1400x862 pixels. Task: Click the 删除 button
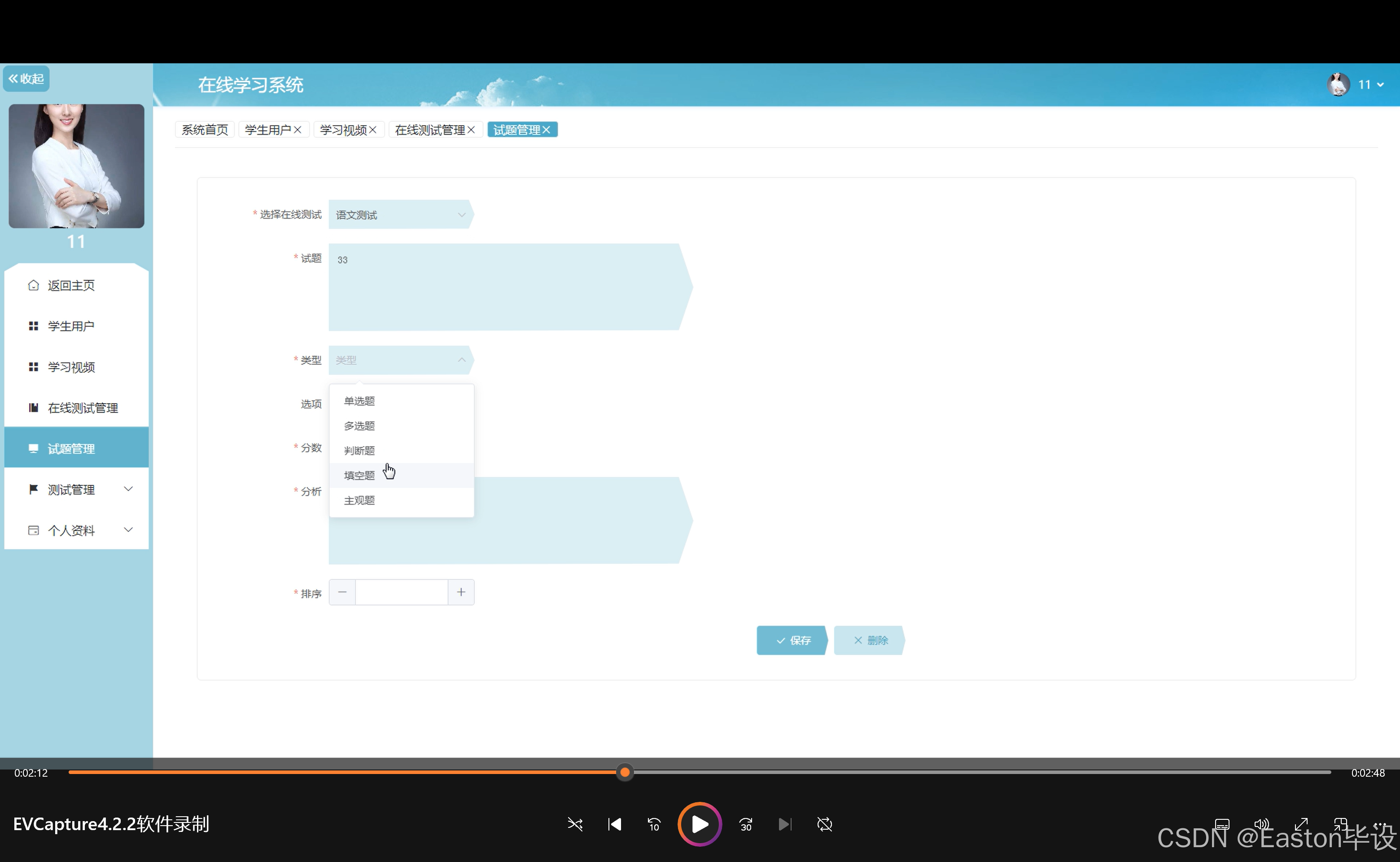(x=870, y=640)
